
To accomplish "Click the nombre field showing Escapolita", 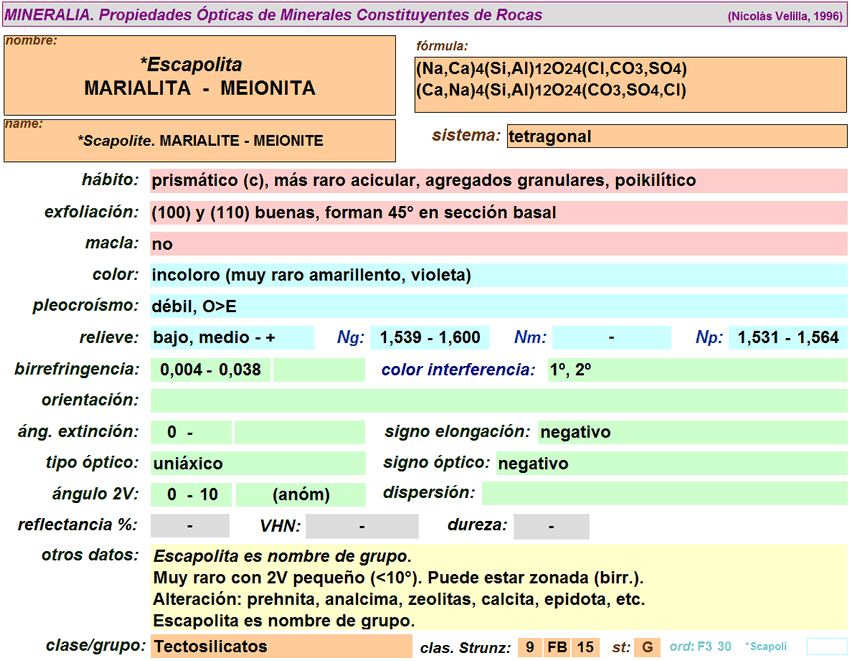I will click(x=200, y=76).
